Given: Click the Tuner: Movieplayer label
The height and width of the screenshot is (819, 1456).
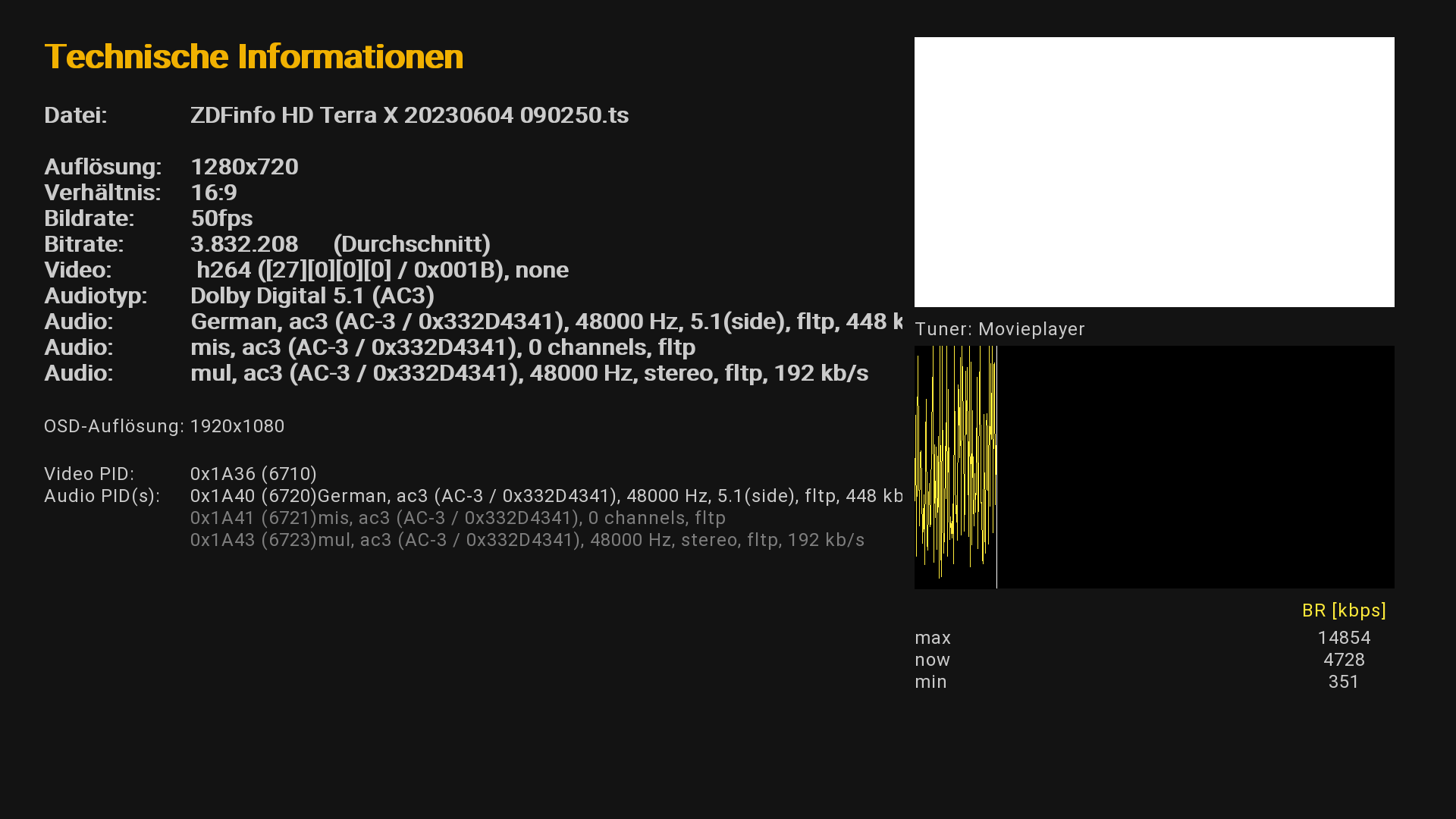Looking at the screenshot, I should tap(999, 329).
